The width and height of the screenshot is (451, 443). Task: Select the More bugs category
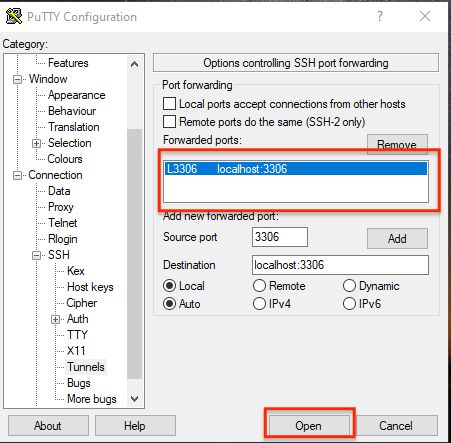click(x=92, y=399)
